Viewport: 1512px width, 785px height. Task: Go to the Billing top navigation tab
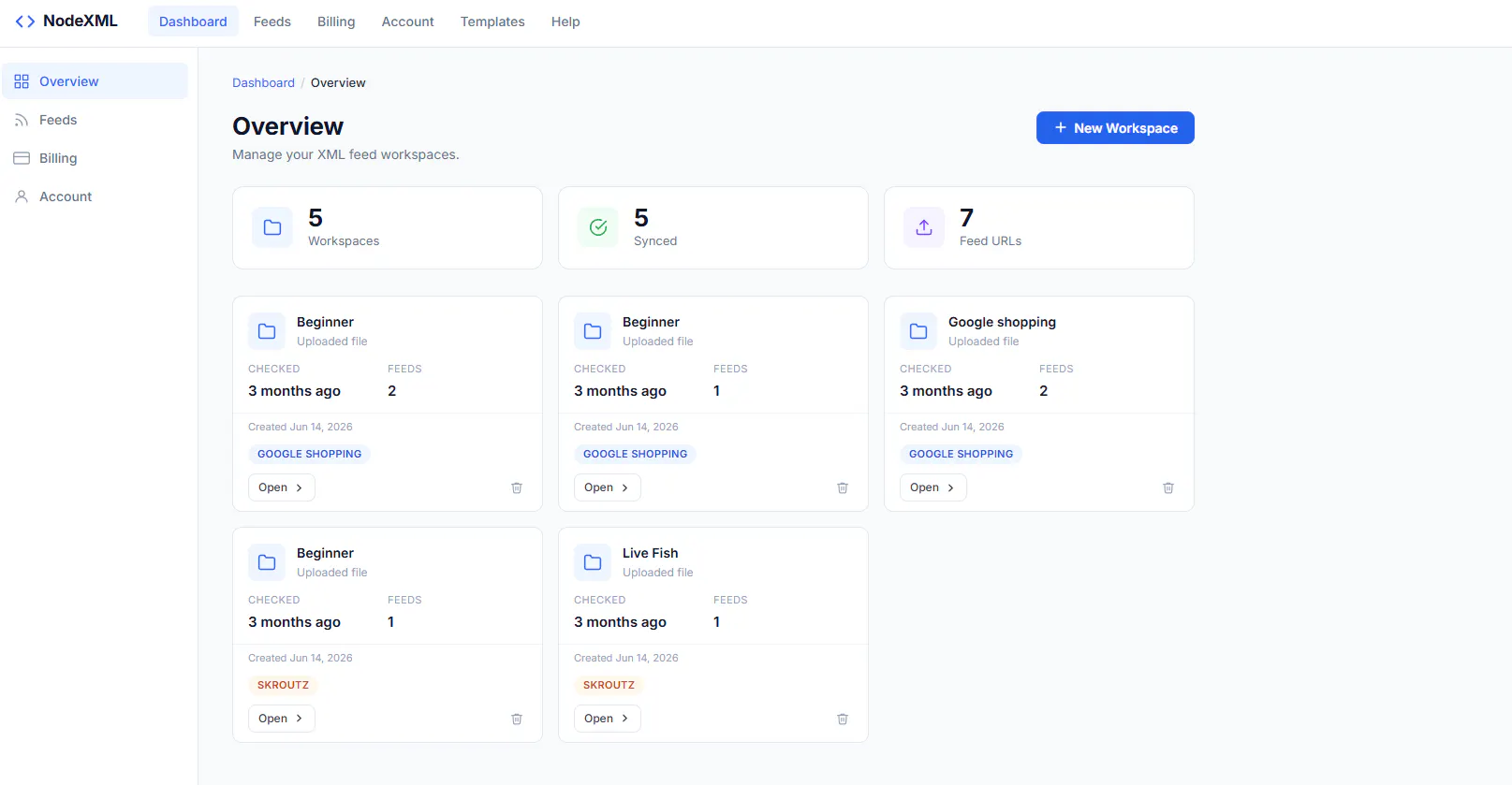tap(336, 22)
